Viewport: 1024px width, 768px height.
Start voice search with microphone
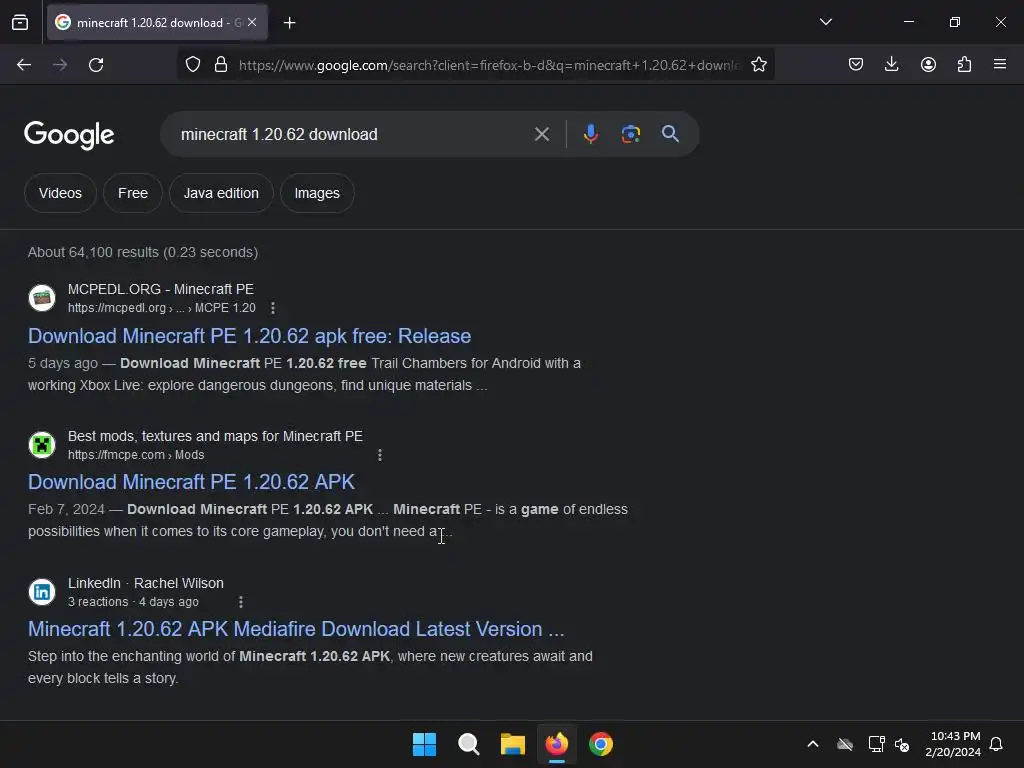click(x=590, y=135)
